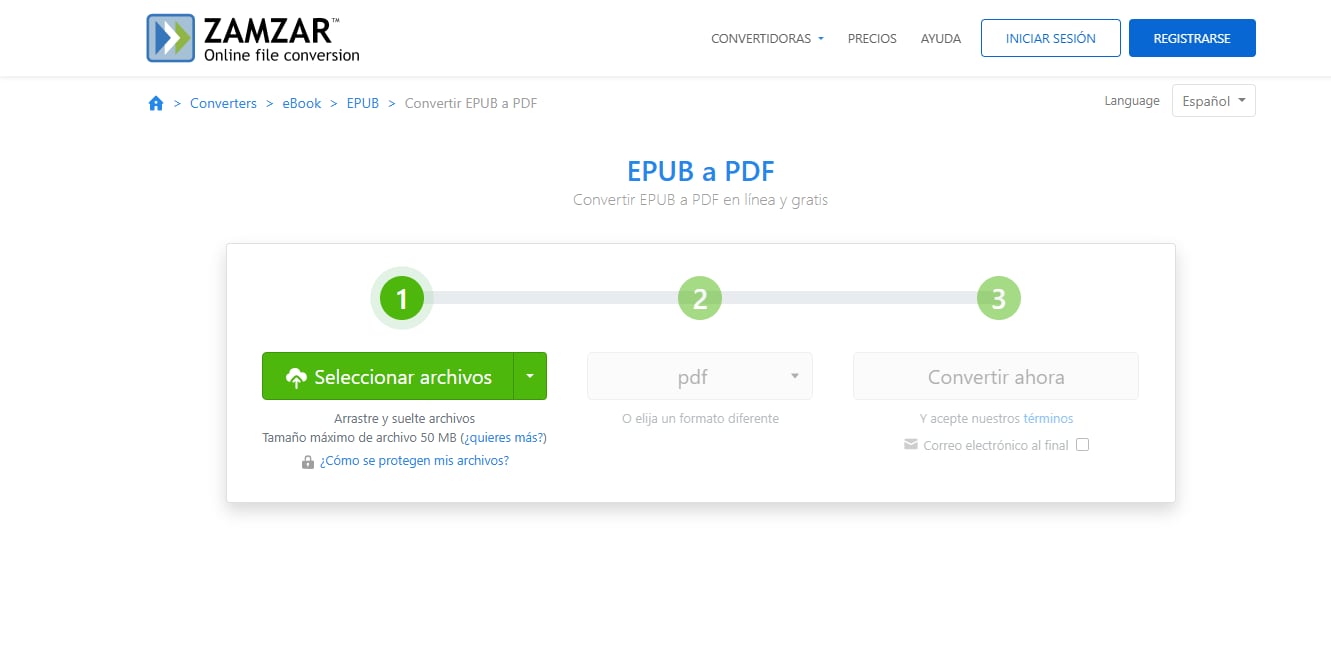Open the Español language selector
The width and height of the screenshot is (1331, 645).
pyautogui.click(x=1213, y=100)
